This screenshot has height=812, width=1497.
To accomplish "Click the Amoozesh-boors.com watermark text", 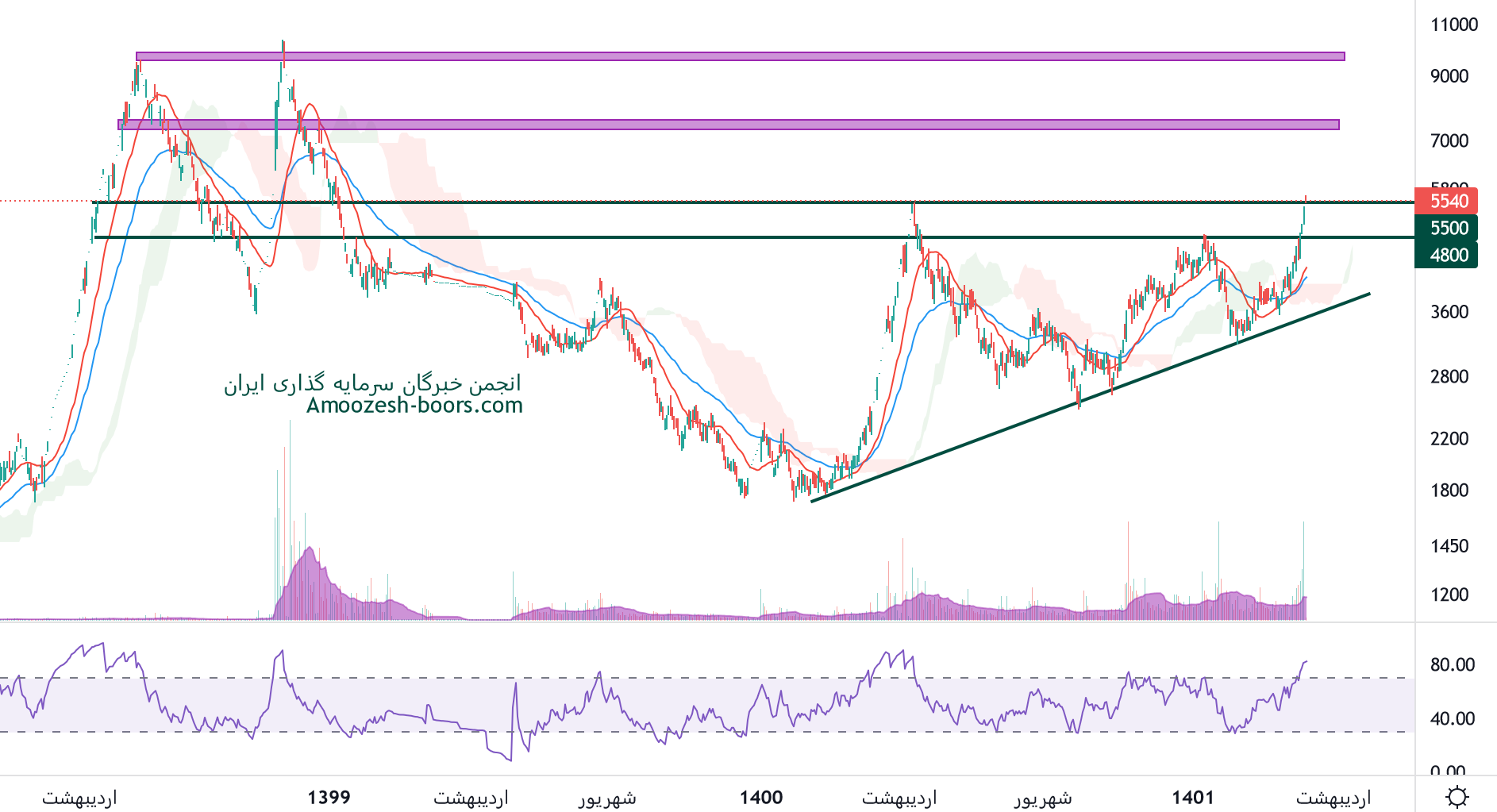I will click(414, 406).
